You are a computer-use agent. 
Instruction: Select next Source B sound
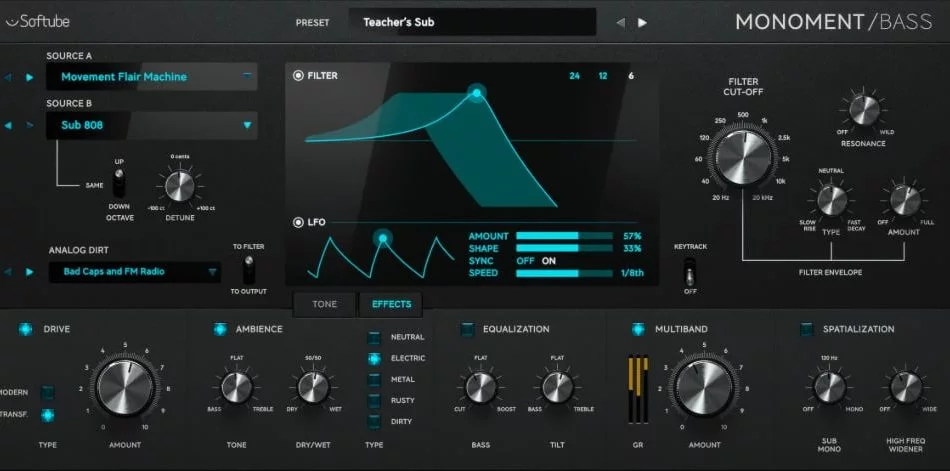click(29, 125)
